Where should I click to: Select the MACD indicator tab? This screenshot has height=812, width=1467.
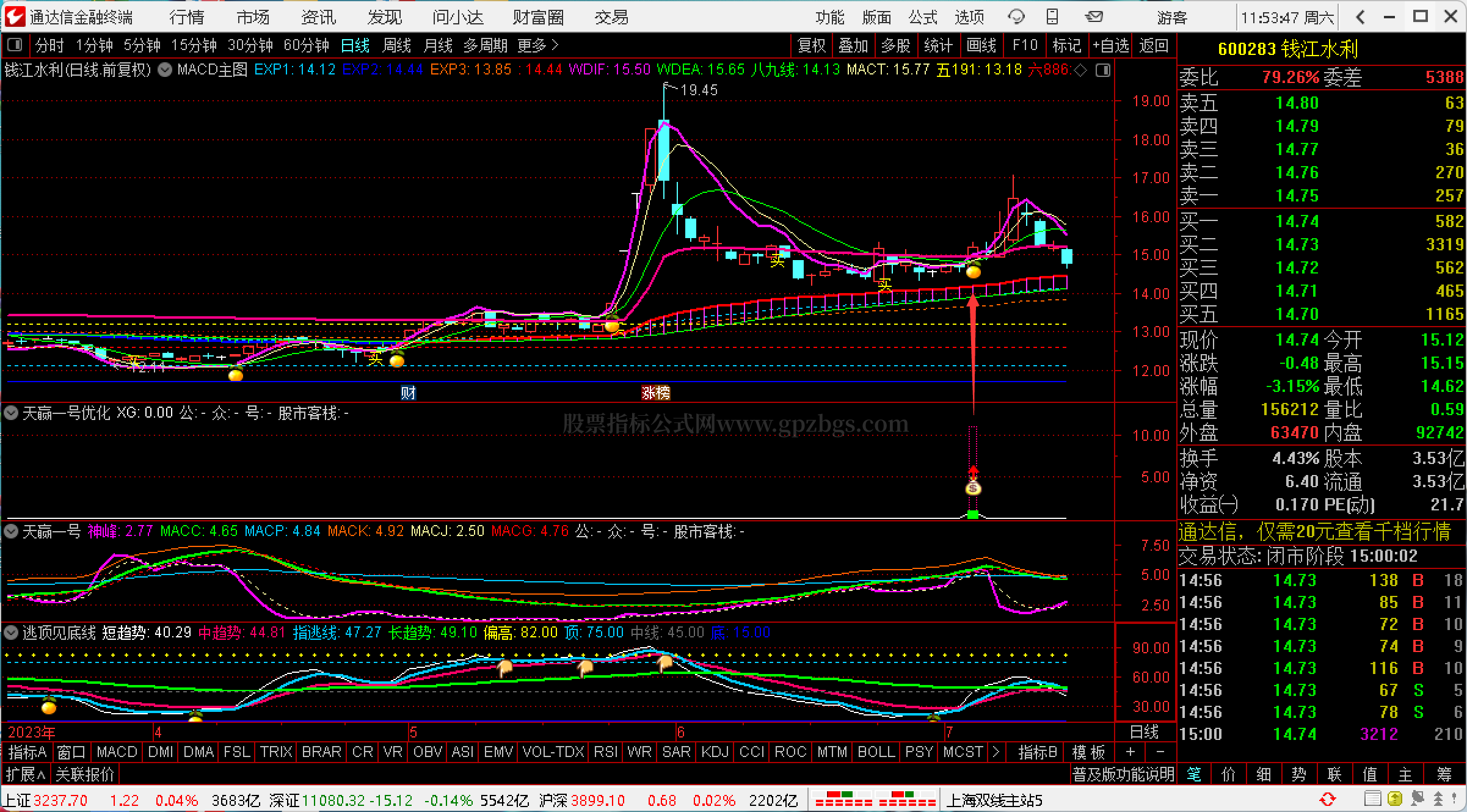click(117, 752)
